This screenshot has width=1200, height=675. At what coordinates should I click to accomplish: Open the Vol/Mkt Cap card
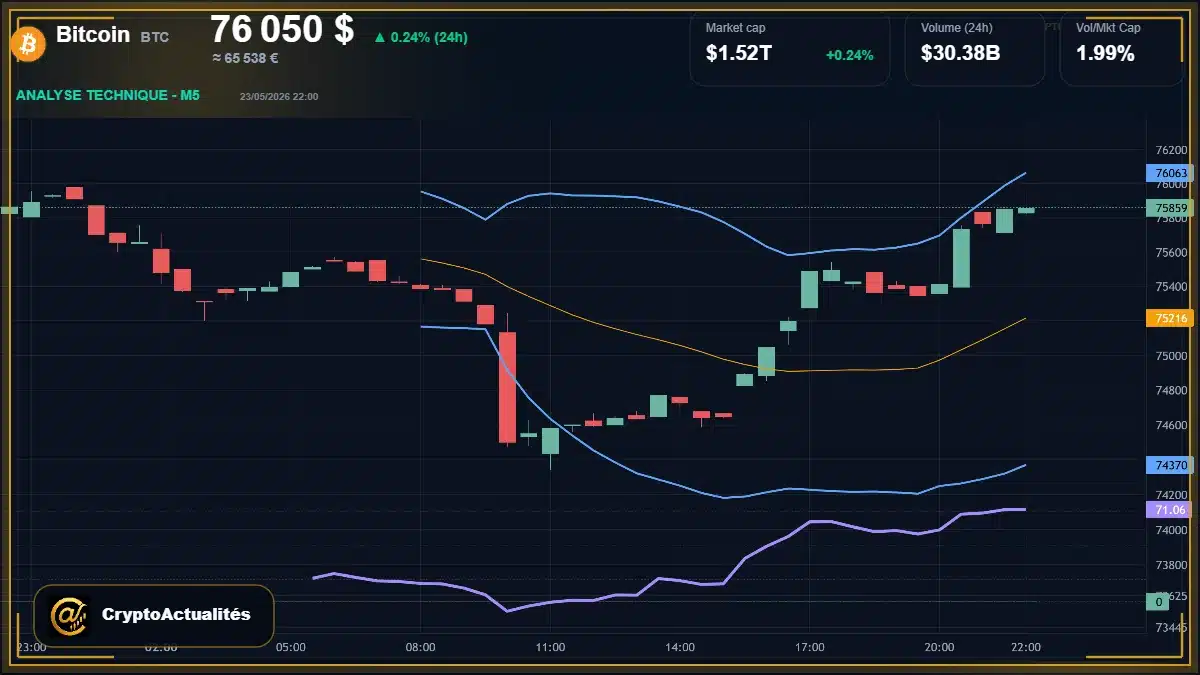click(x=1122, y=48)
